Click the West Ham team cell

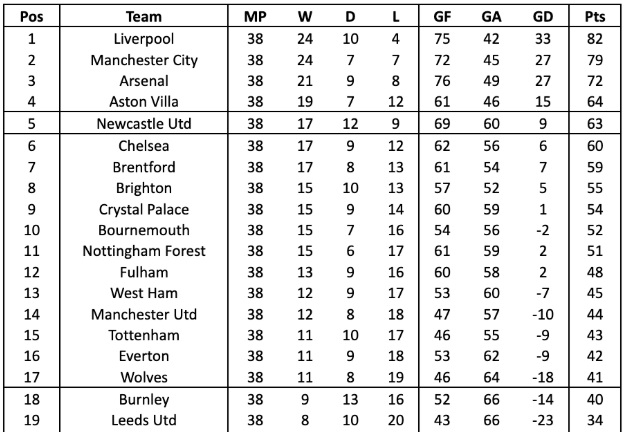click(x=144, y=293)
